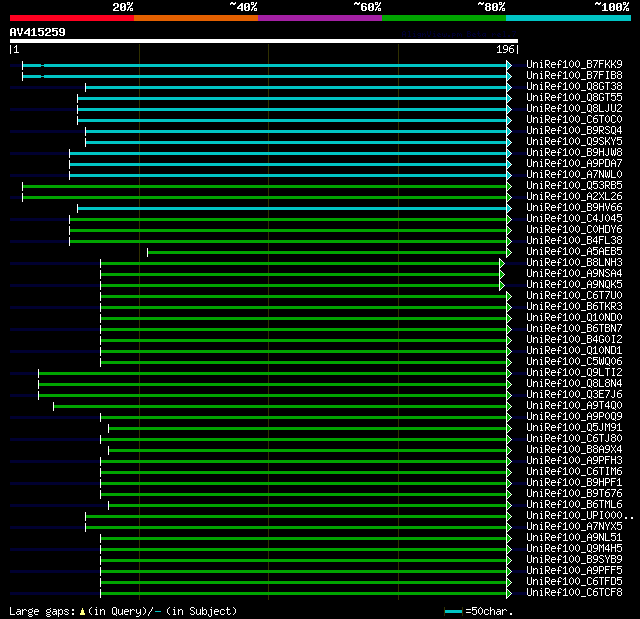Viewport: 640px width, 619px height.
Task: Click the end arrowhead of UniRef100_B7FKK9 alignment
Action: pyautogui.click(x=509, y=65)
